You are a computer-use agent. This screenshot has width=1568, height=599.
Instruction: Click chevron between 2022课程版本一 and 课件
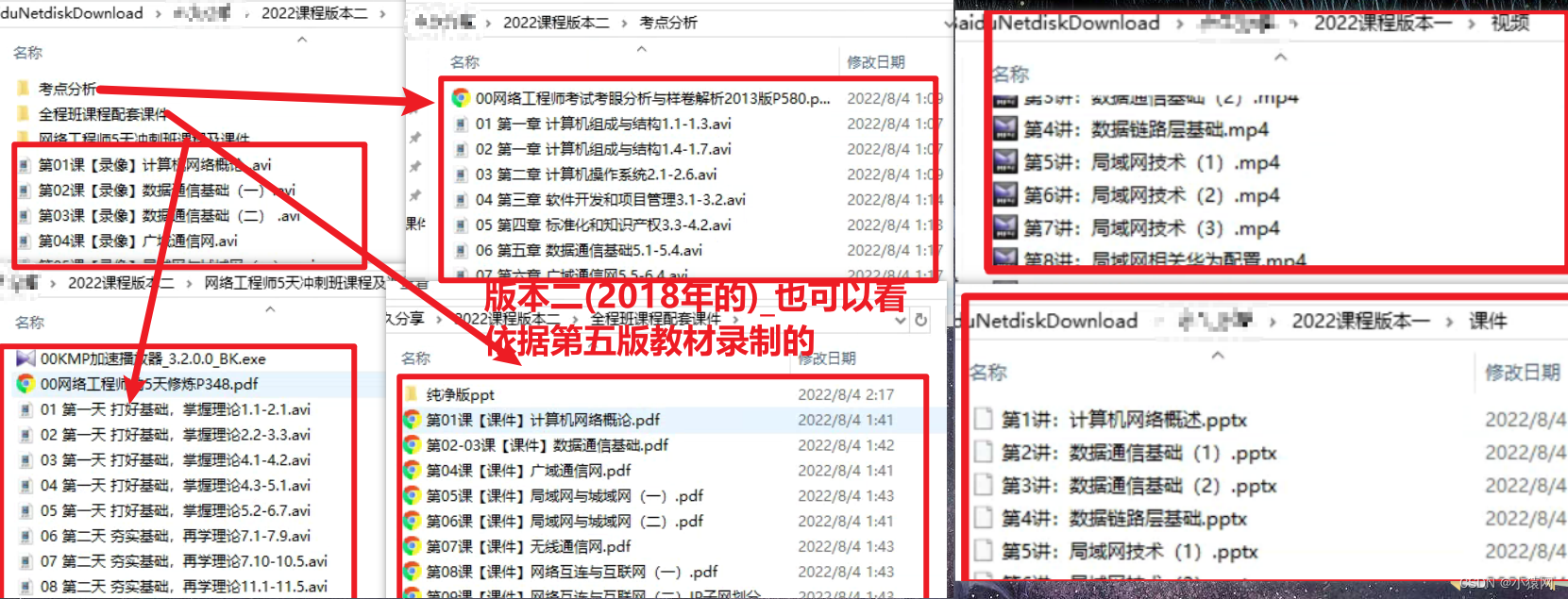click(x=1449, y=322)
